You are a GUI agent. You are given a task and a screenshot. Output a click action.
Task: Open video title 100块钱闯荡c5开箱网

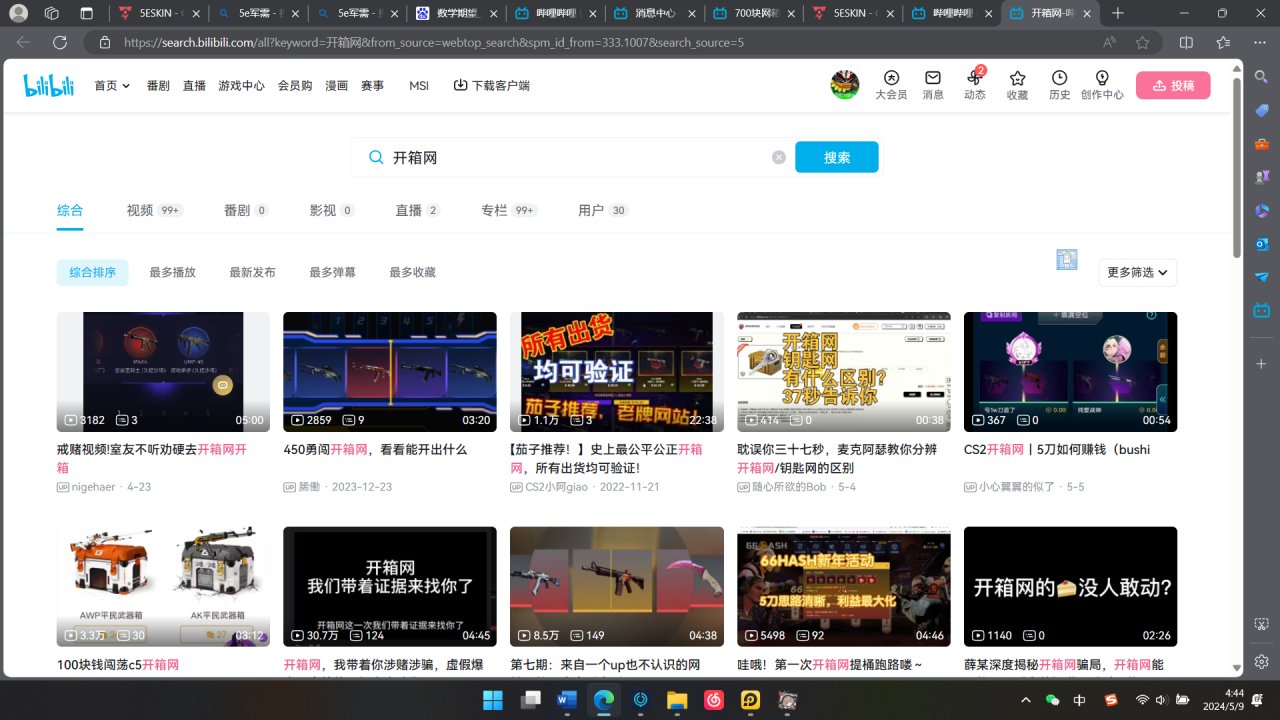(118, 665)
